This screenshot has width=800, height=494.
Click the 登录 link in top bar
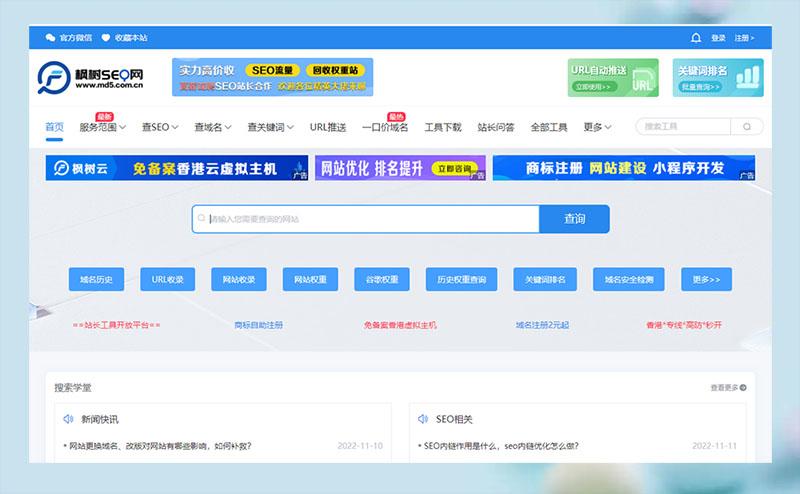(x=718, y=38)
